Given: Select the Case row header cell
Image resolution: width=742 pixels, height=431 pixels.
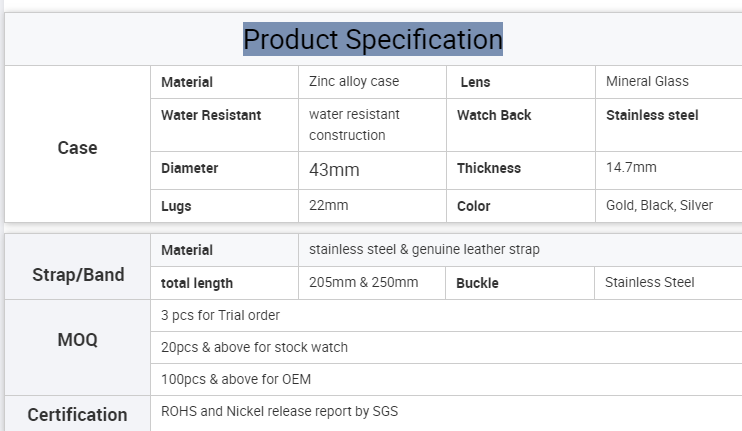Looking at the screenshot, I should click(x=78, y=144).
